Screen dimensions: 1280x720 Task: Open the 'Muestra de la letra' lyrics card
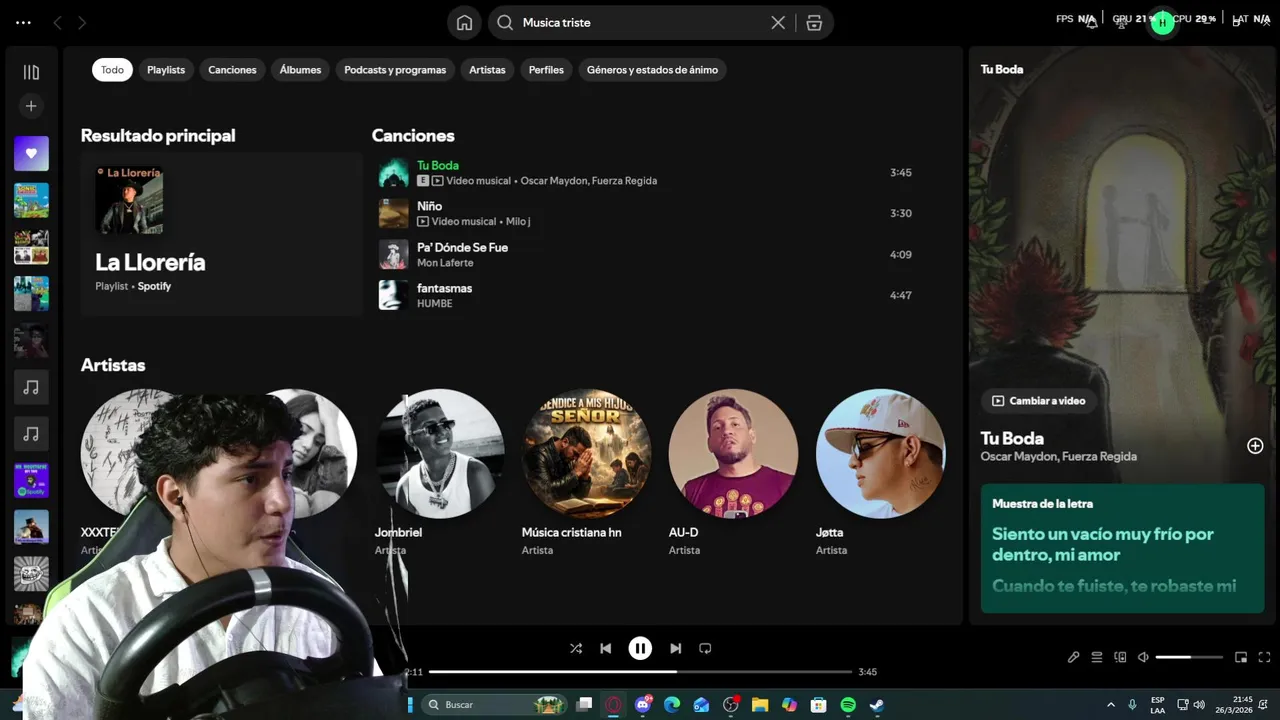coord(1122,548)
